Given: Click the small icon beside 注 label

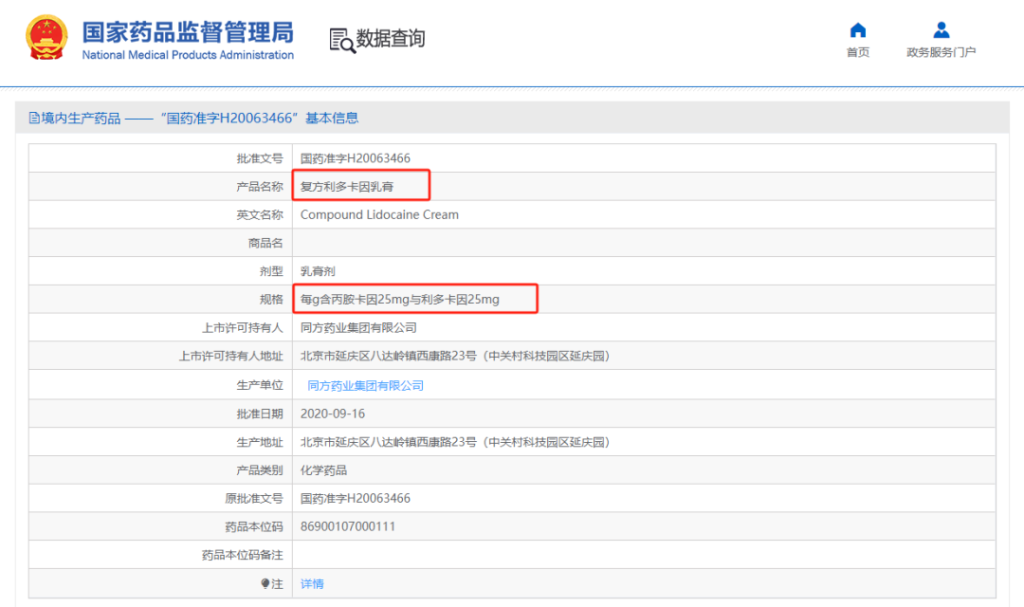Looking at the screenshot, I should point(265,583).
